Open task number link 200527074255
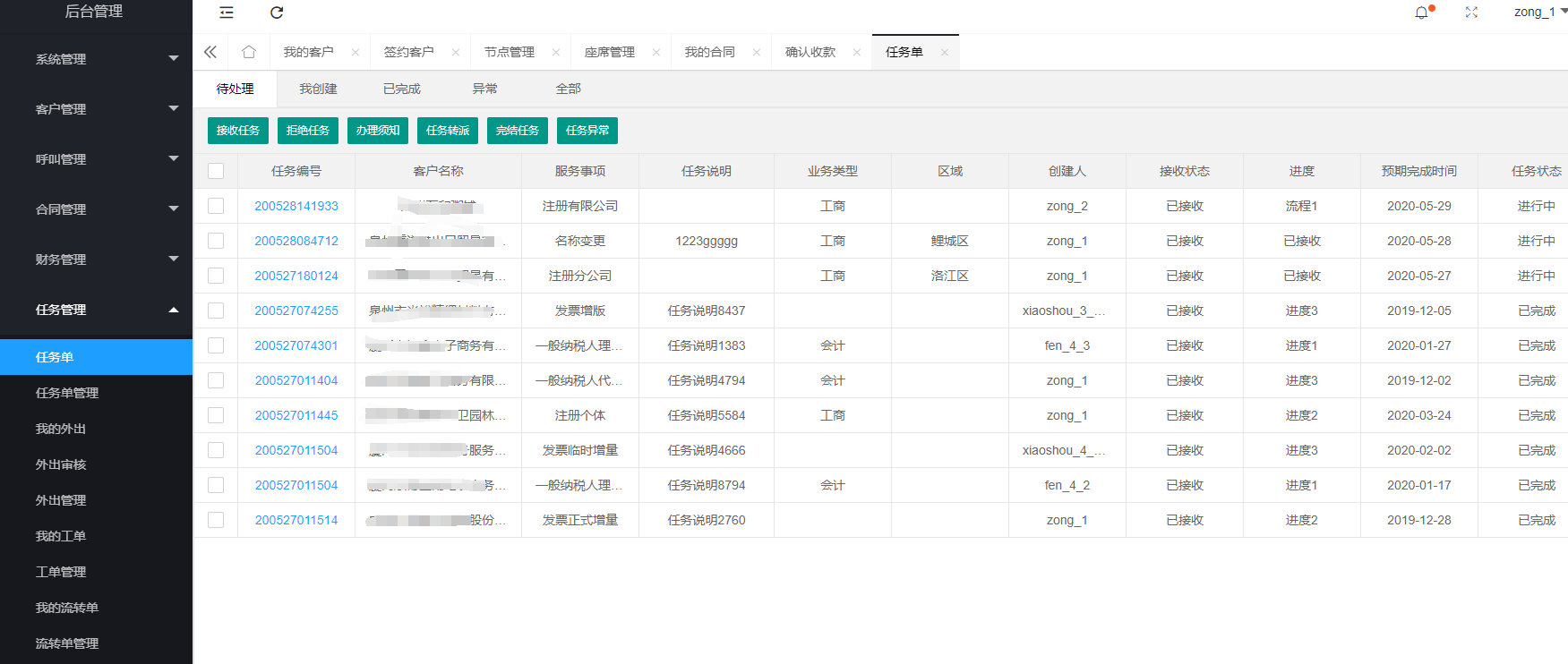This screenshot has height=664, width=1568. 296,311
